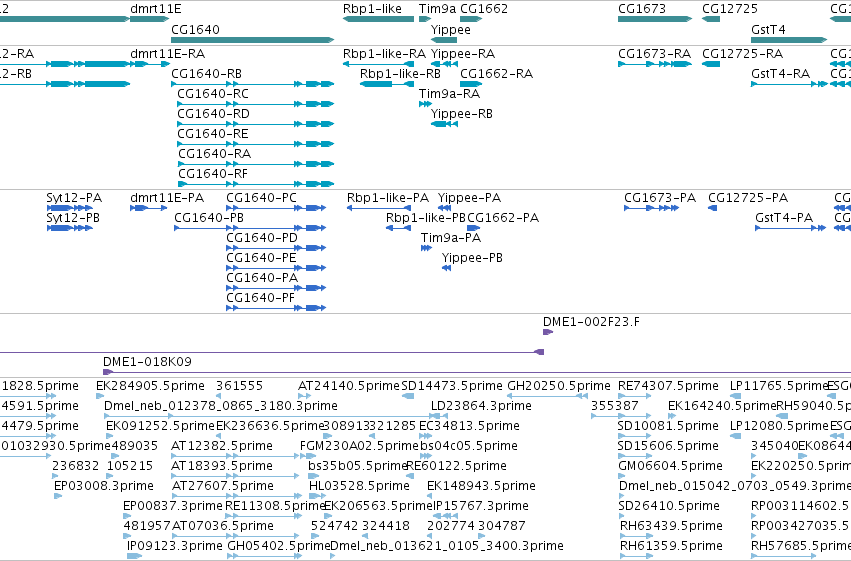The image size is (851, 561).
Task: Click the CG1673 gene bar
Action: [655, 19]
